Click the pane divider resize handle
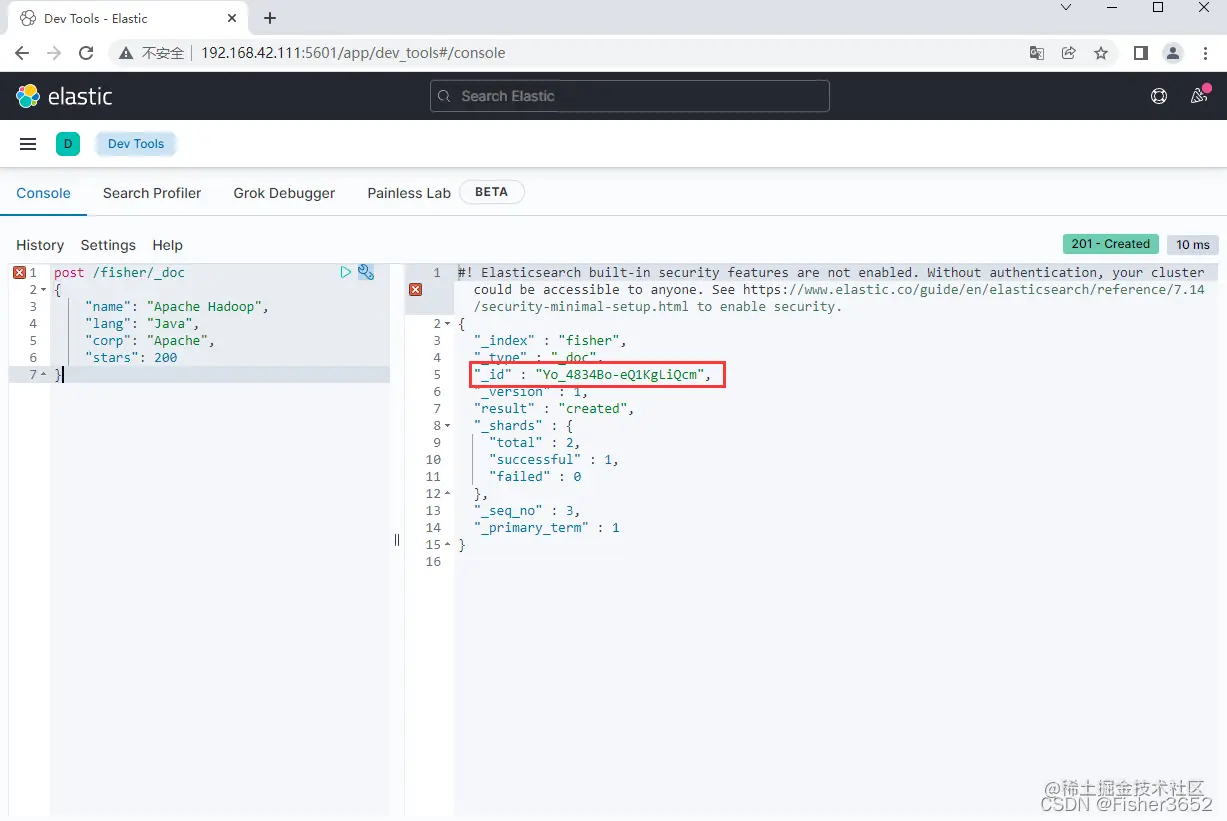Screen dimensions: 1227x821 point(397,540)
